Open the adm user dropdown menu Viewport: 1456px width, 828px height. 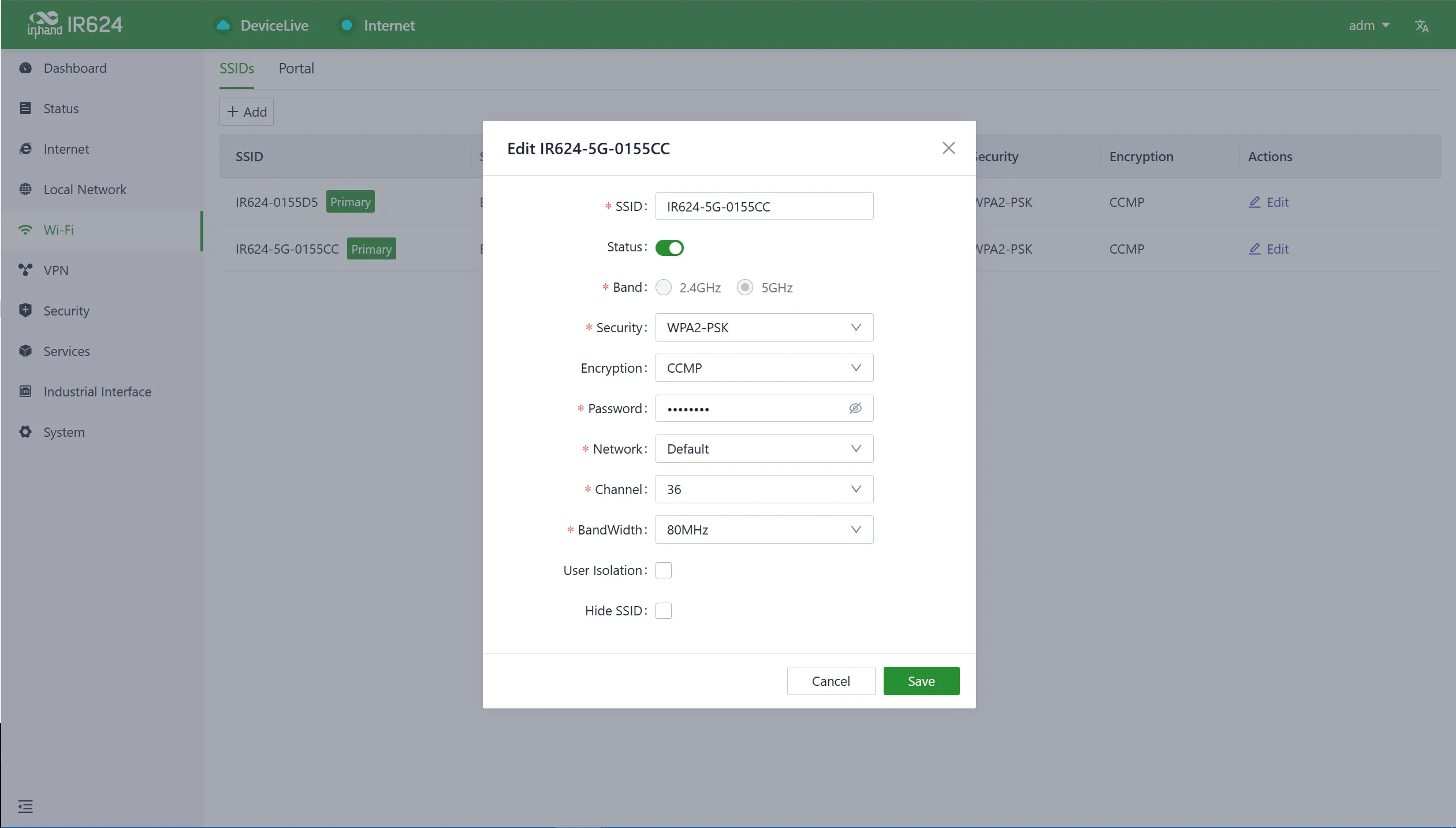[1369, 25]
